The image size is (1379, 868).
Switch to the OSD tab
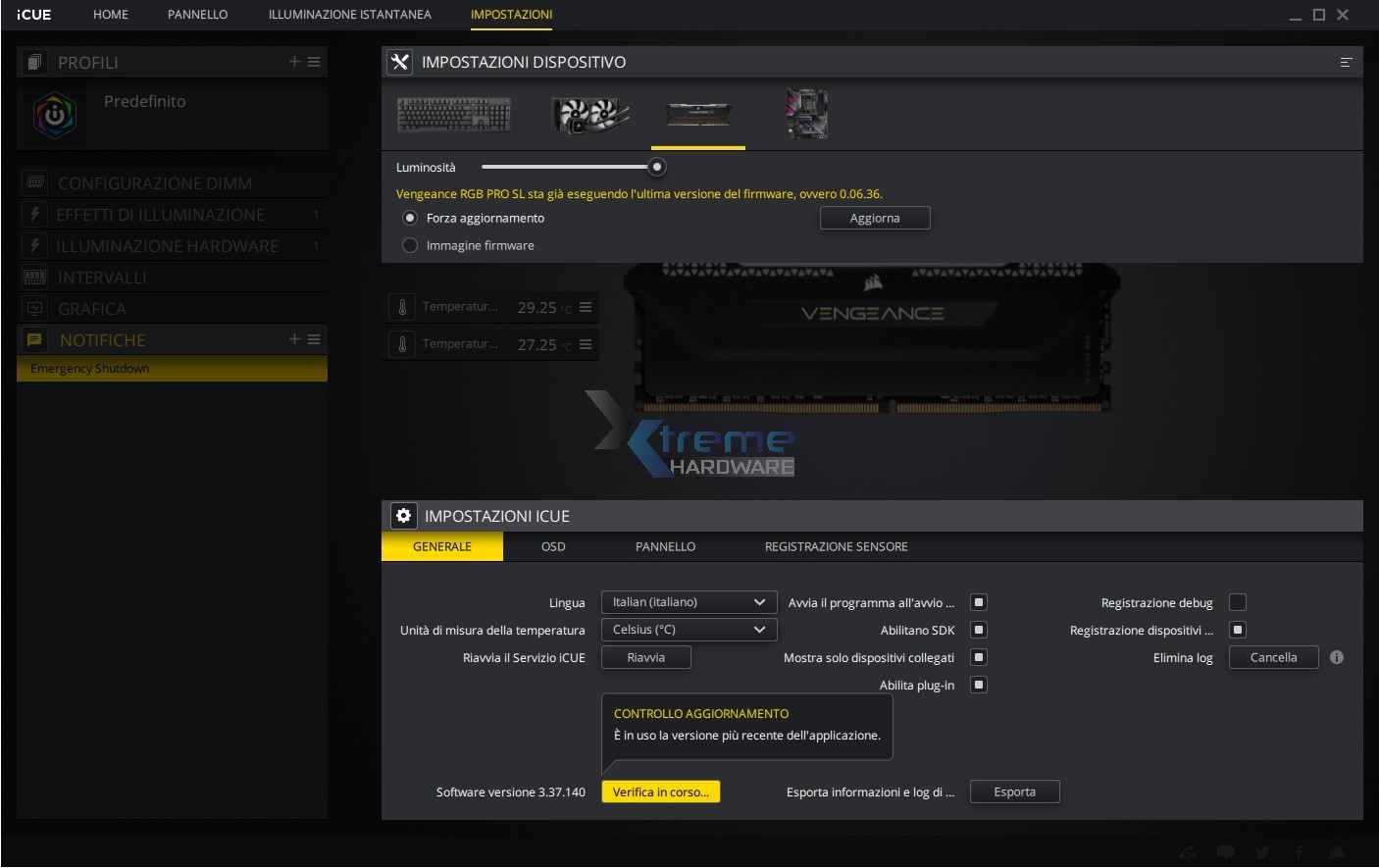click(553, 546)
